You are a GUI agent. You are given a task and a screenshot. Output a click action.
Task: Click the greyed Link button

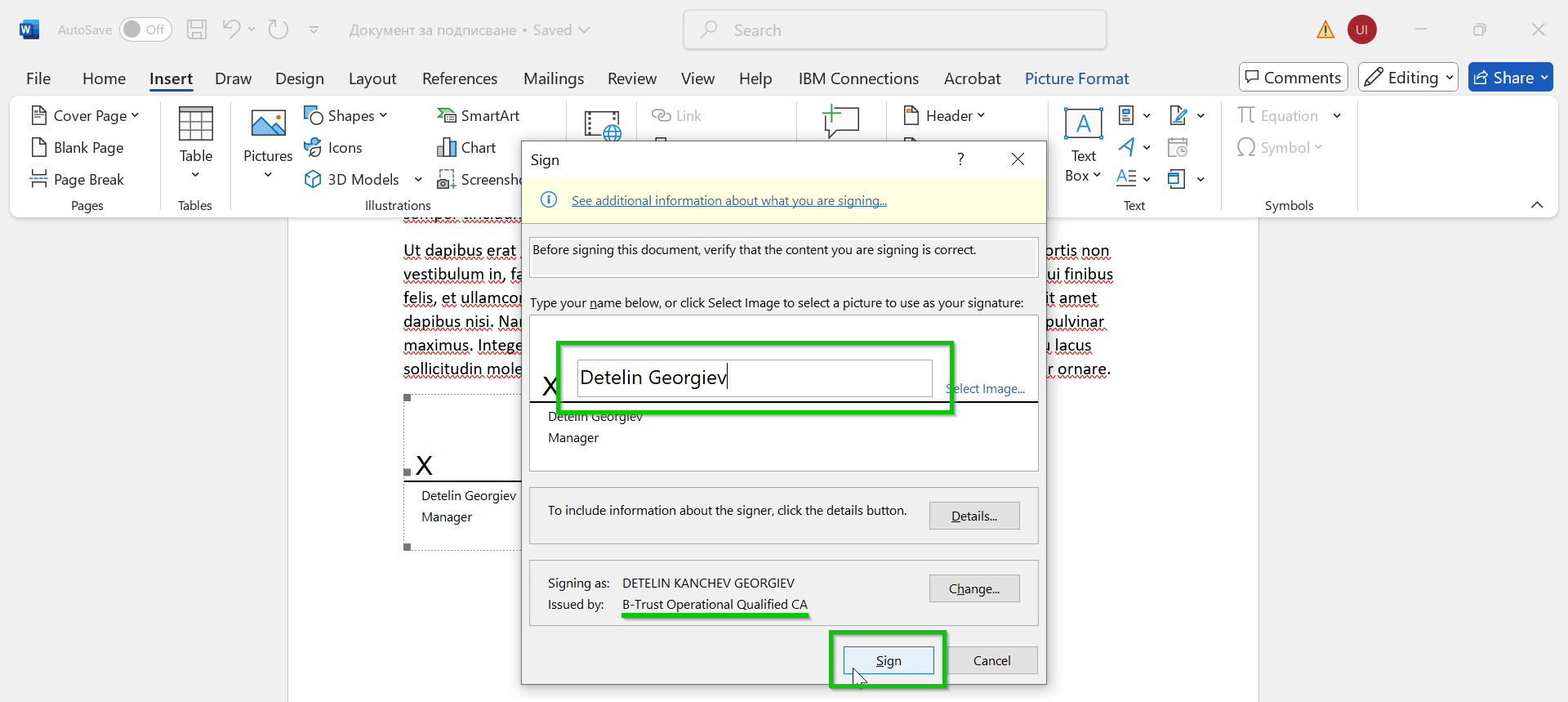676,115
